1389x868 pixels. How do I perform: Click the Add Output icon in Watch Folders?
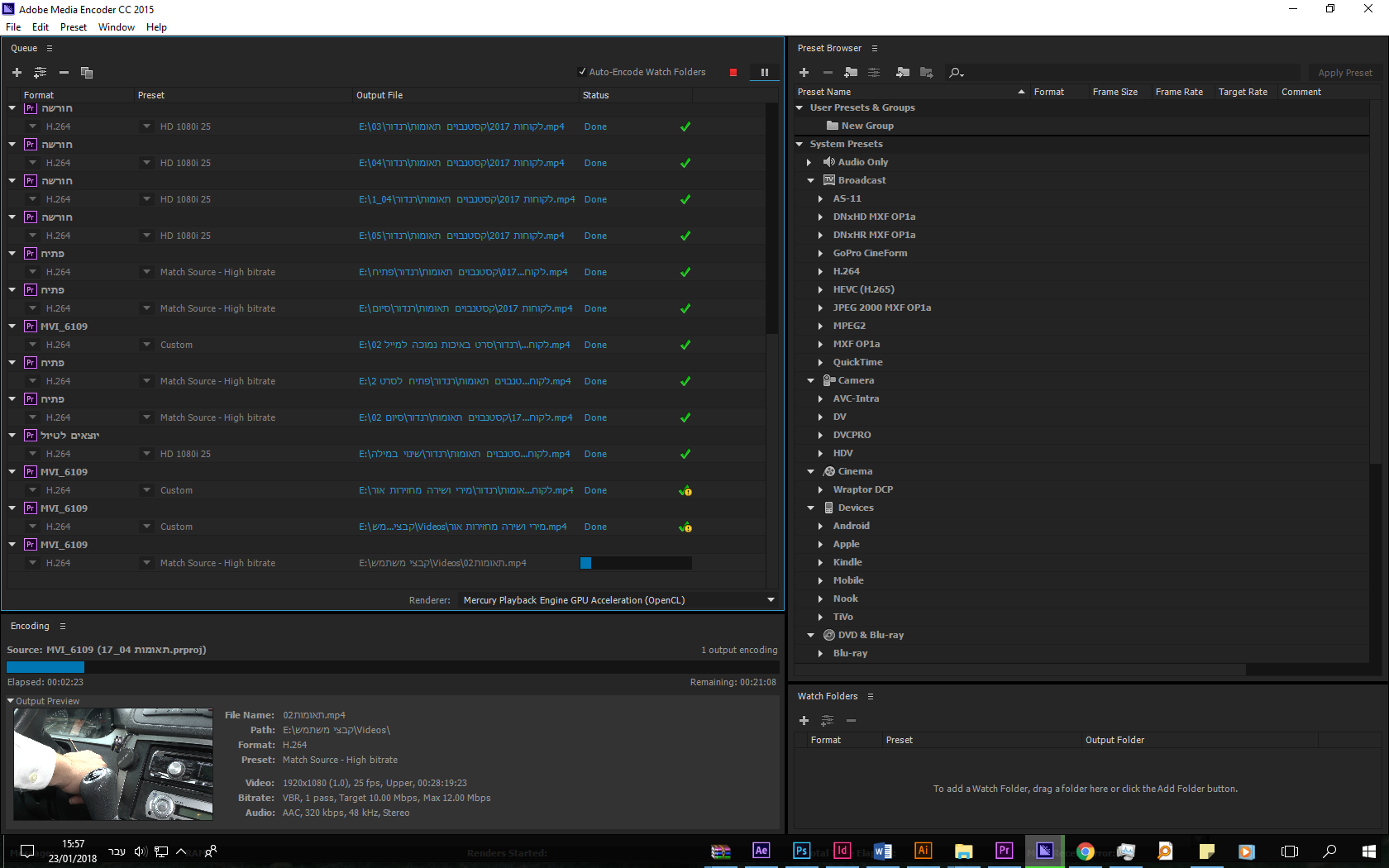(x=827, y=721)
